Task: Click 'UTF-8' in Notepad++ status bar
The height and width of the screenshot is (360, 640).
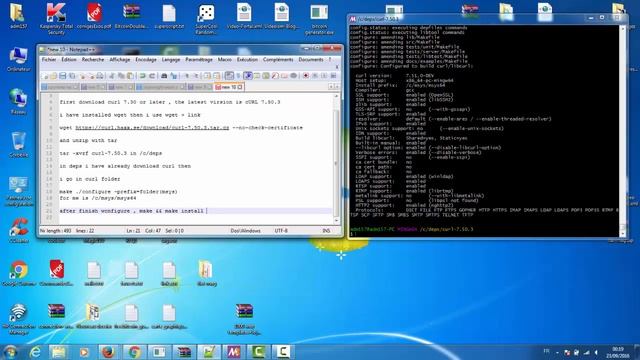Action: pyautogui.click(x=281, y=231)
